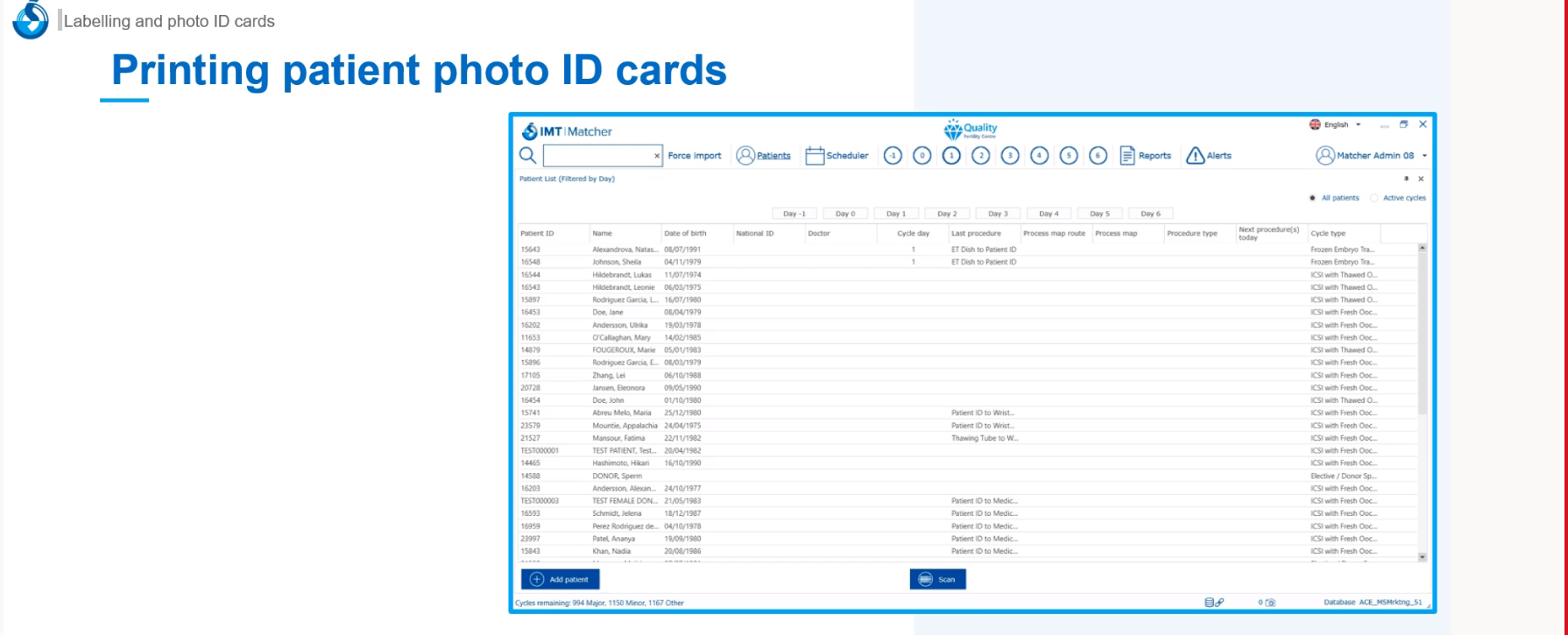Expand the Matcher Admin 08 user menu
Image resolution: width=1568 pixels, height=635 pixels.
click(x=1424, y=156)
